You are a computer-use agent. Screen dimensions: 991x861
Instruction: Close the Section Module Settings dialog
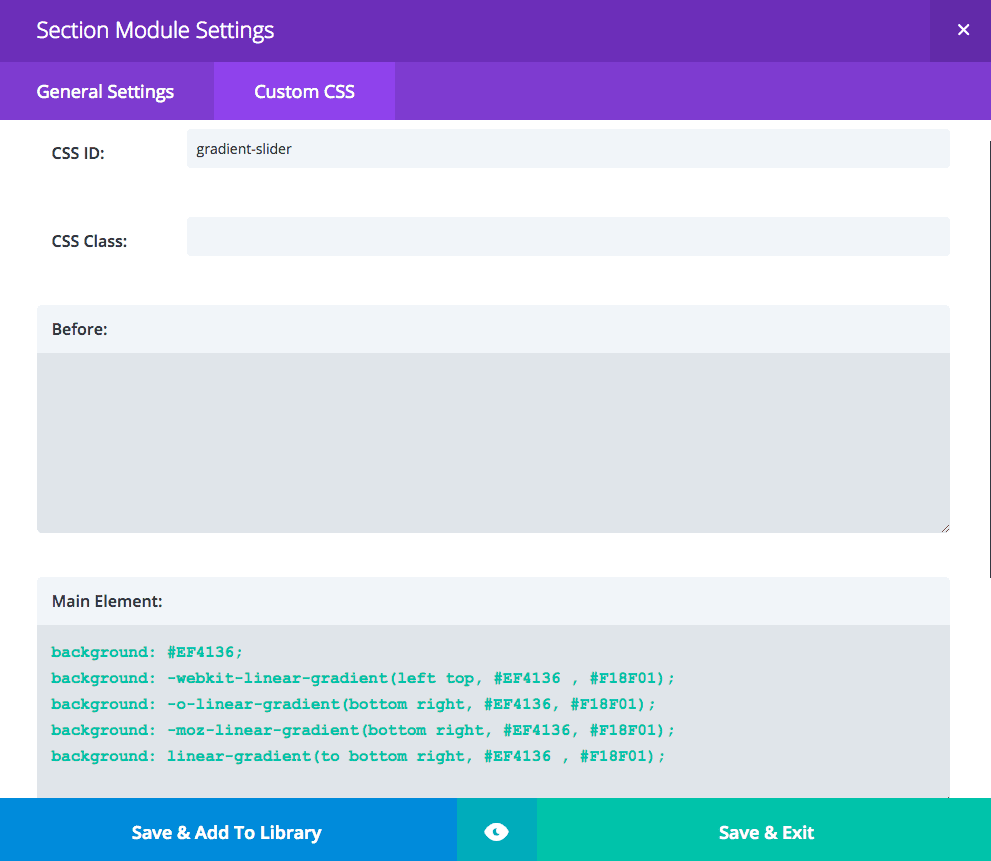pyautogui.click(x=962, y=30)
